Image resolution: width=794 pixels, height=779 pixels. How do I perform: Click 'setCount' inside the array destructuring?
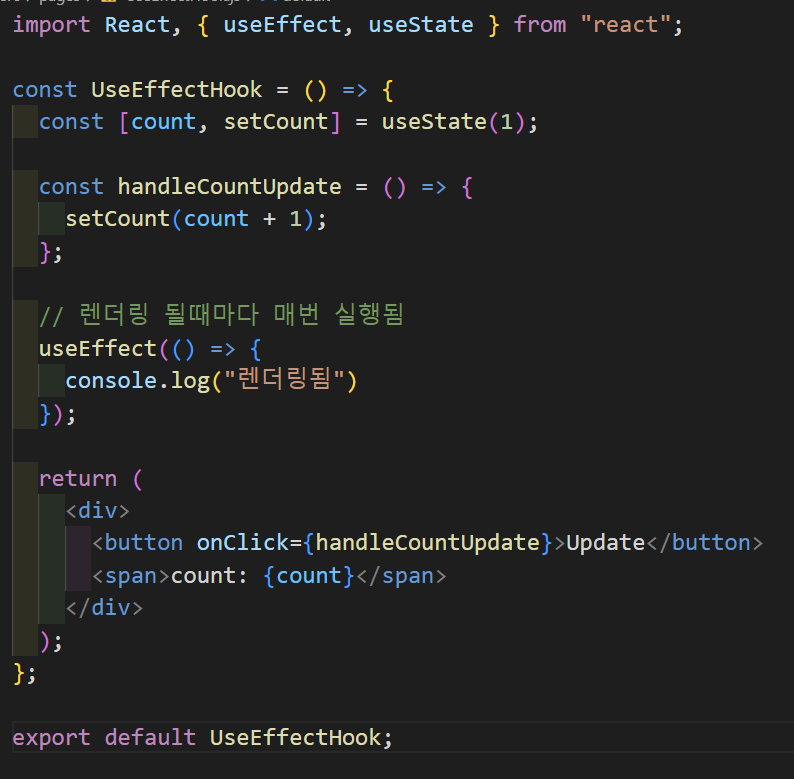pos(276,122)
